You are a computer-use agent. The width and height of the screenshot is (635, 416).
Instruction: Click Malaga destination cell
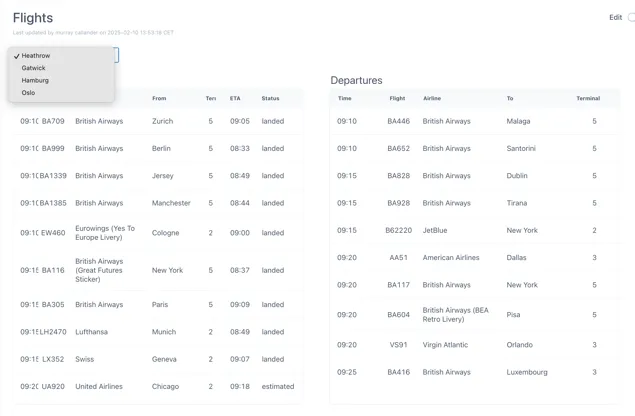(518, 121)
